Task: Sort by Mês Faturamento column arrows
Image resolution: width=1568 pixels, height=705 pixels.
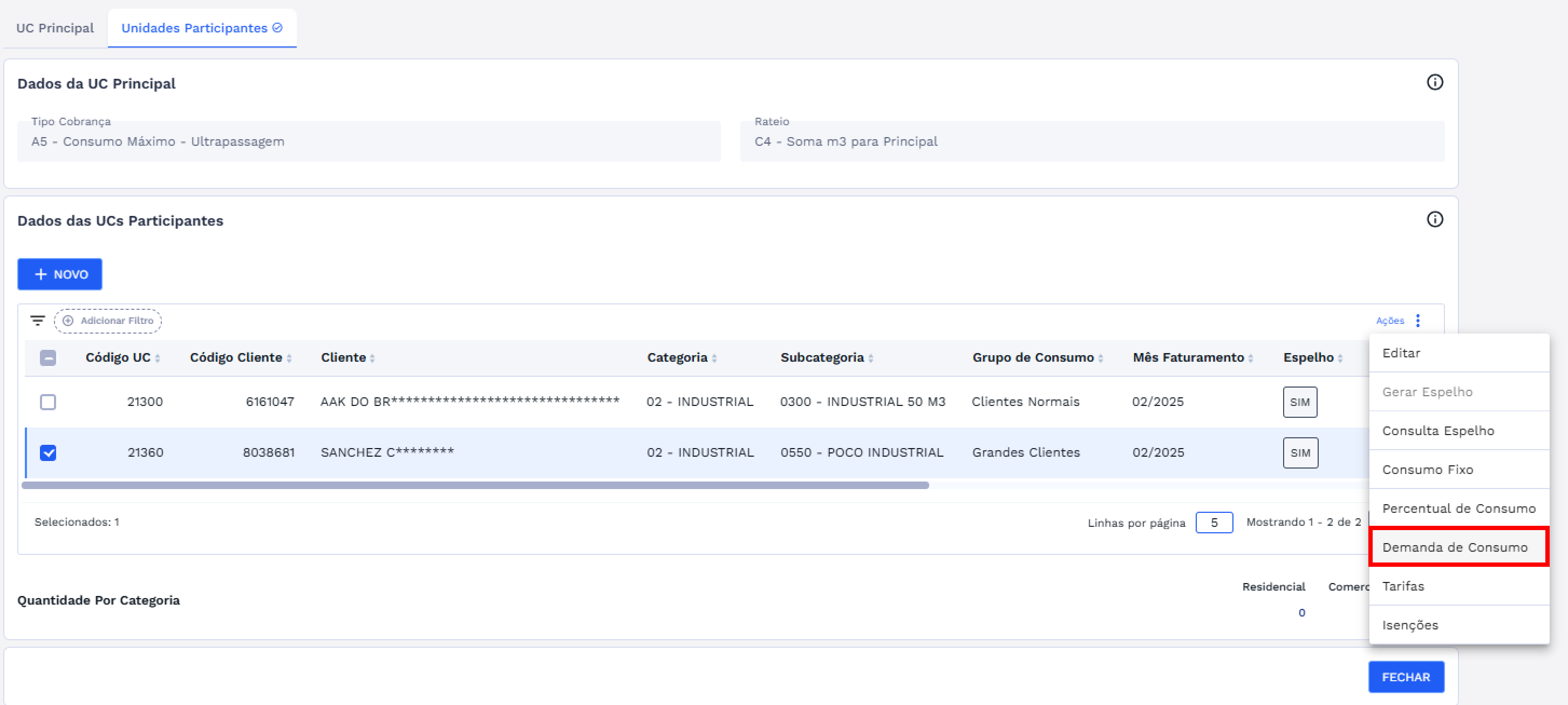Action: [x=1250, y=358]
